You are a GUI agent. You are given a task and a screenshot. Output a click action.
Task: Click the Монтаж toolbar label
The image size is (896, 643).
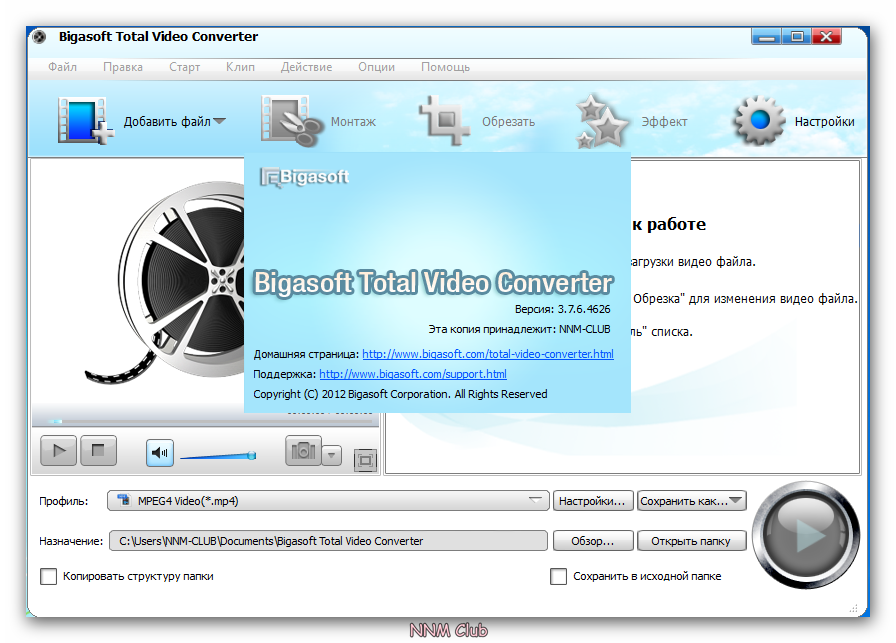point(353,122)
